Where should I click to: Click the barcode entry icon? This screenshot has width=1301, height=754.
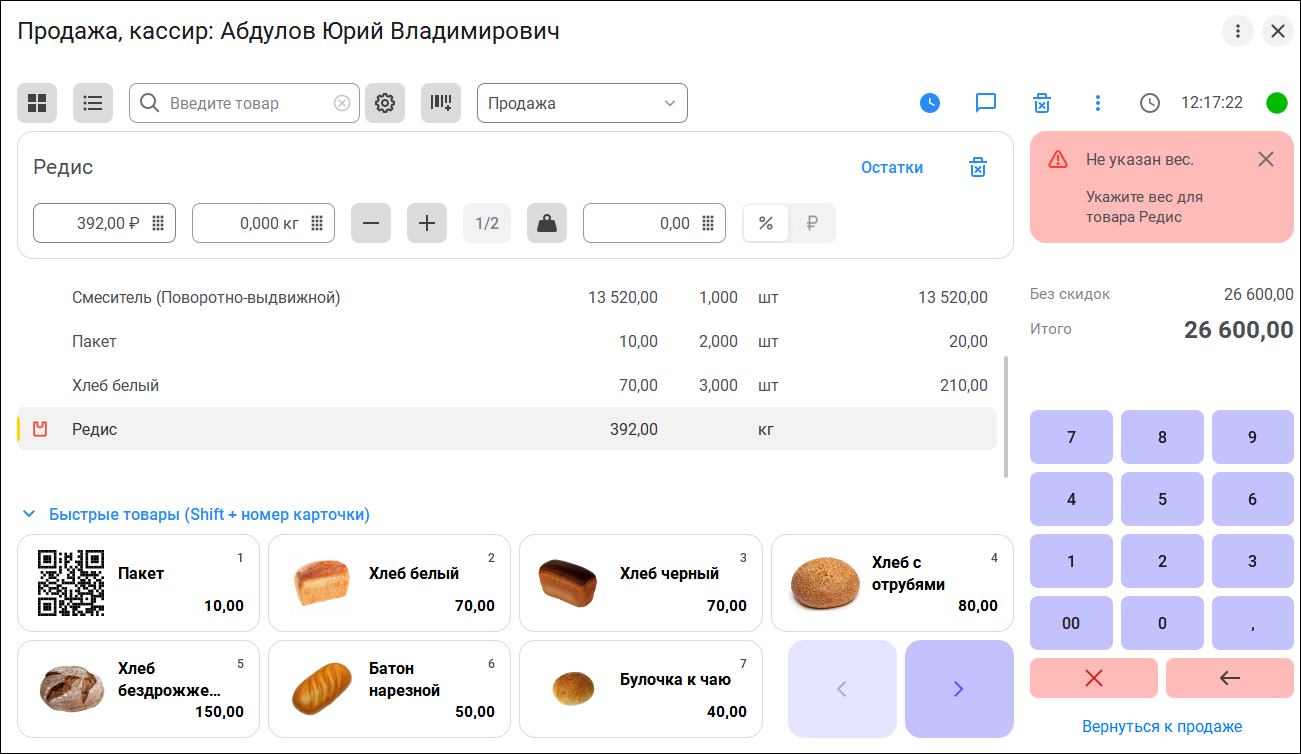click(441, 103)
